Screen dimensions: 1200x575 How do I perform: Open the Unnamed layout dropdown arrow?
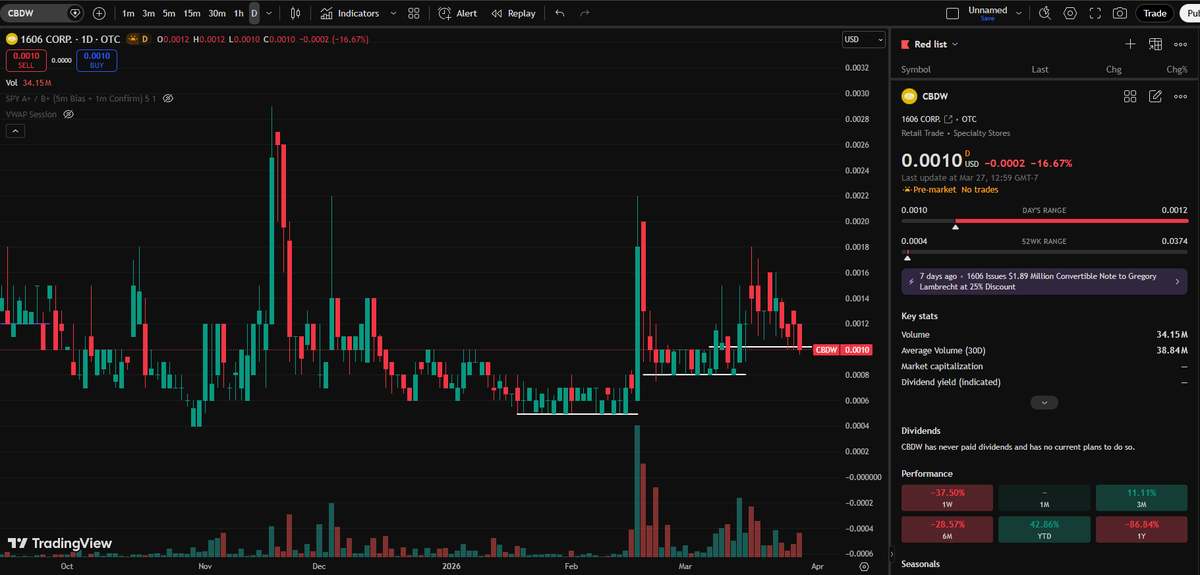click(1019, 13)
